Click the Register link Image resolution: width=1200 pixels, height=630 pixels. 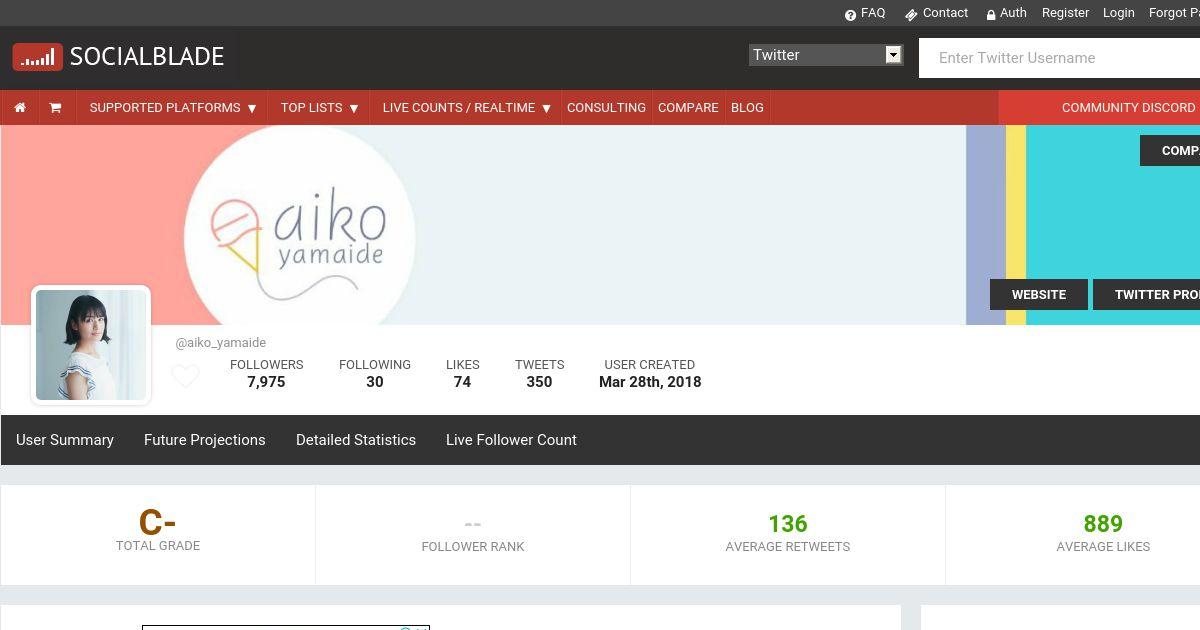pyautogui.click(x=1065, y=13)
